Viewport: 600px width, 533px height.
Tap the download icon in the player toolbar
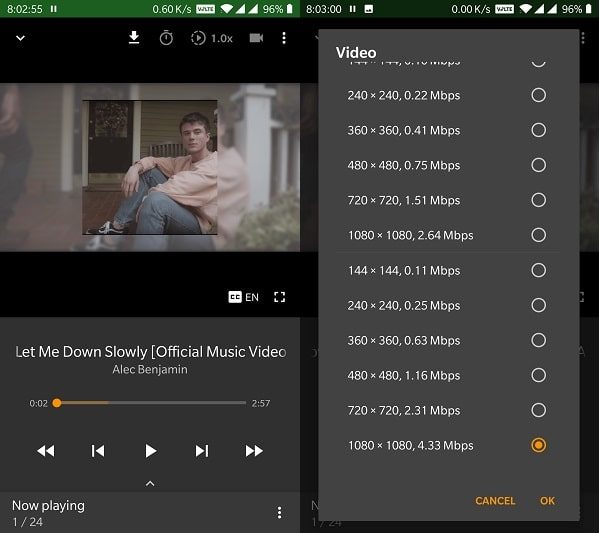point(134,37)
